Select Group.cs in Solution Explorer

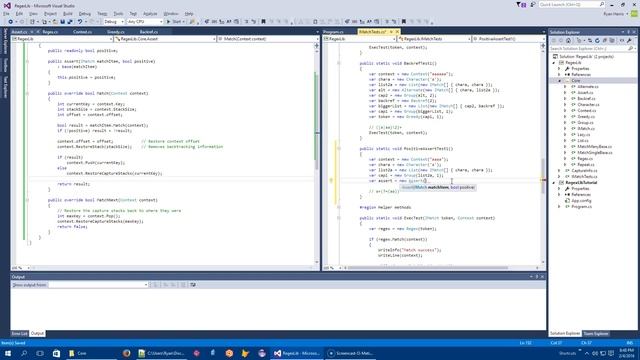585,123
